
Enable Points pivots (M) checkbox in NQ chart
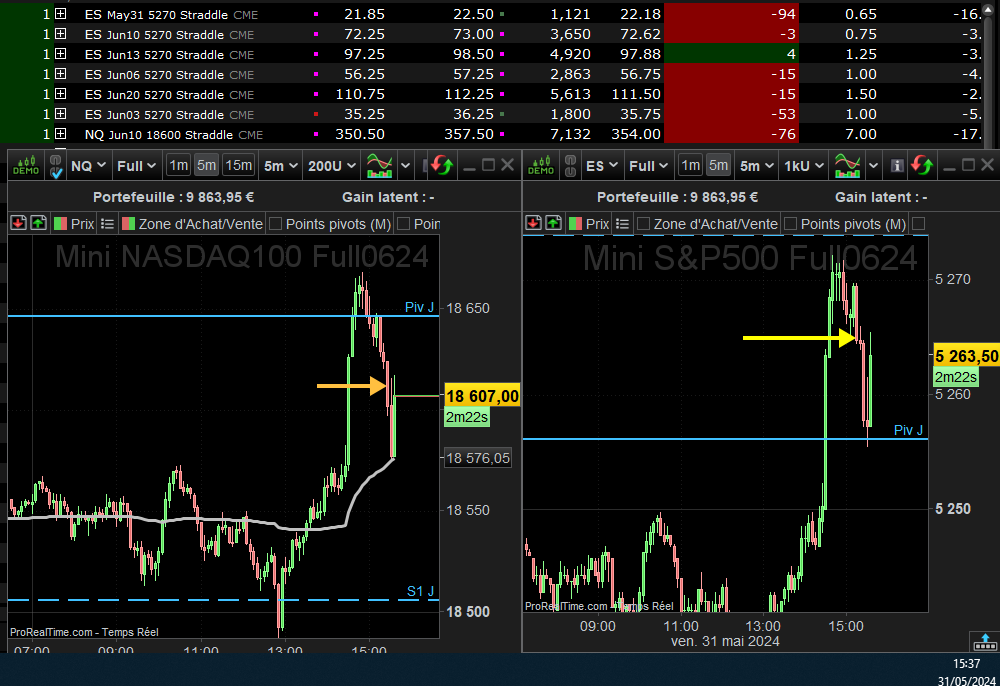click(276, 224)
